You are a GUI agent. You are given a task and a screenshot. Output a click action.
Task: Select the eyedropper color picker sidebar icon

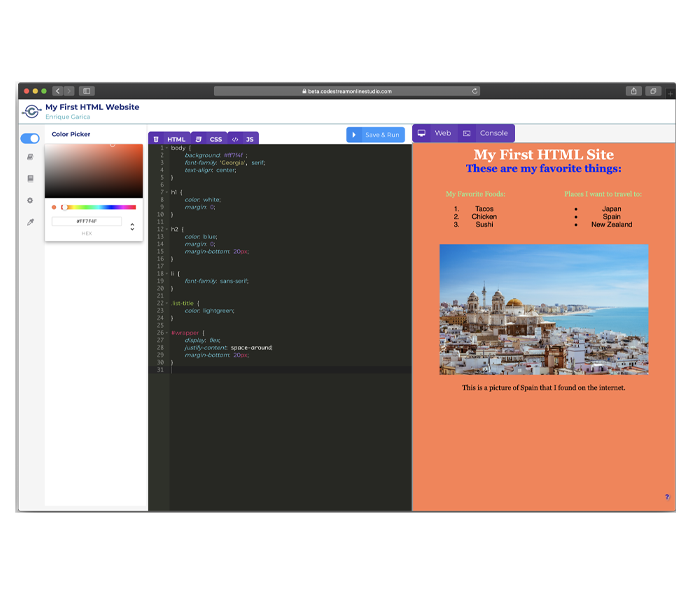click(x=30, y=222)
